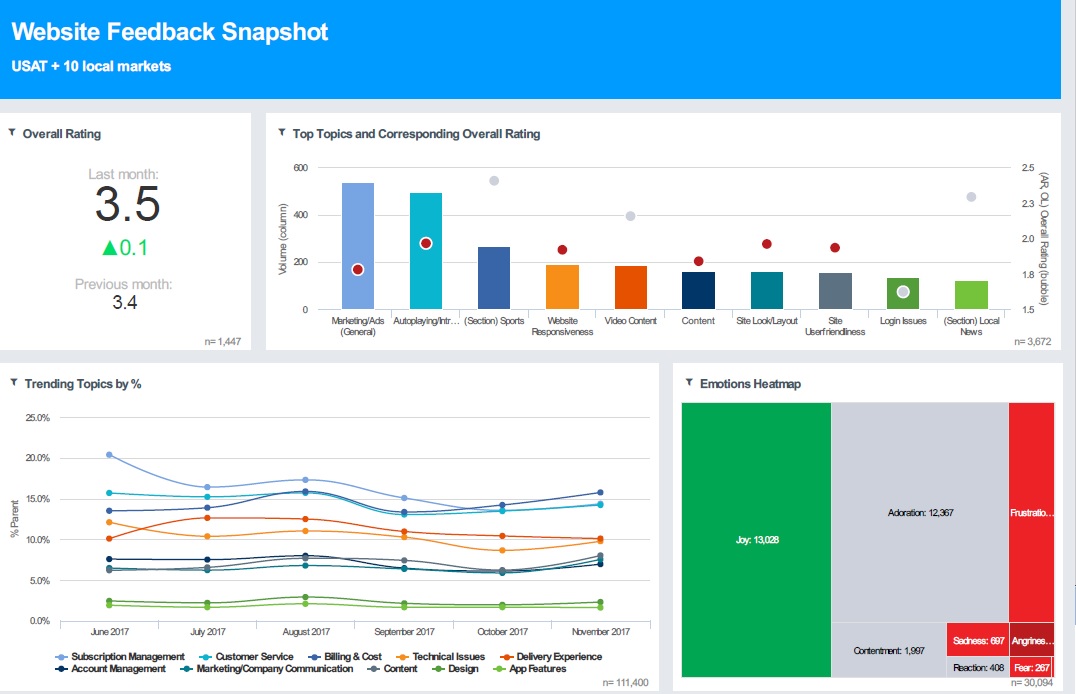Click the 3.5 last month rating value
Viewport: 1076px width, 694px height.
pos(127,204)
